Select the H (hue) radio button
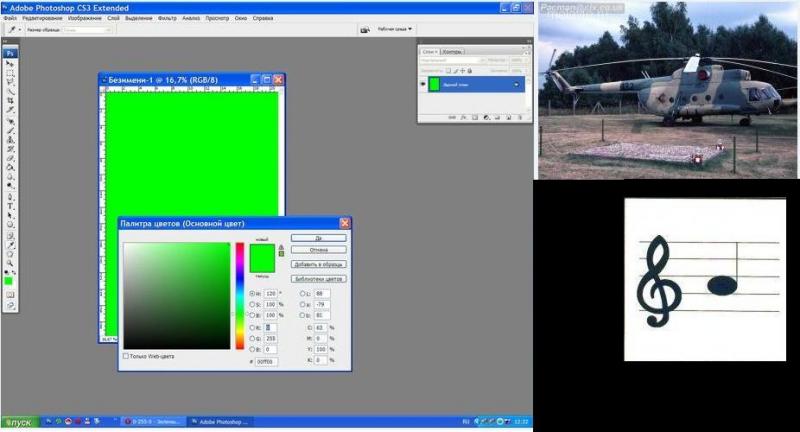Screen dimensions: 800x432 tap(252, 293)
